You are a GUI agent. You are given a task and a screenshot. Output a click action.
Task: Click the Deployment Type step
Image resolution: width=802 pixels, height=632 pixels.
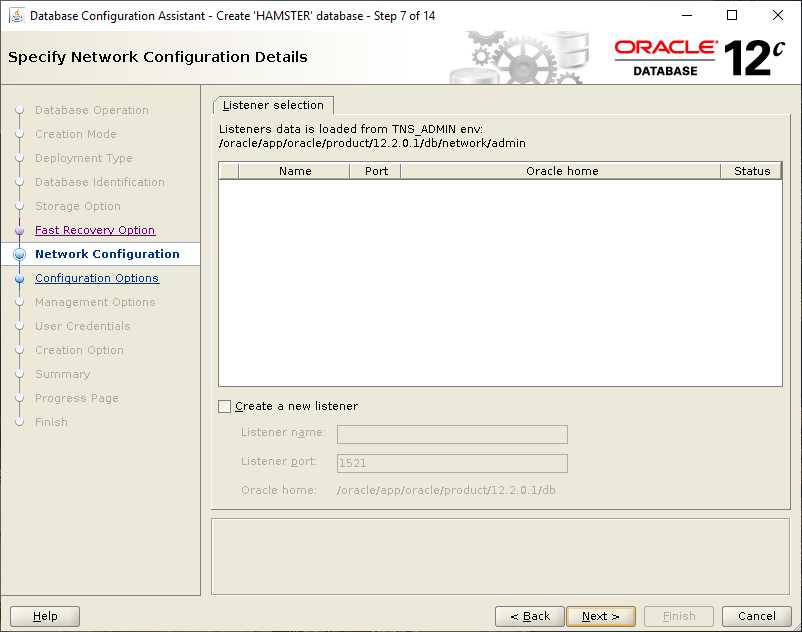(83, 158)
